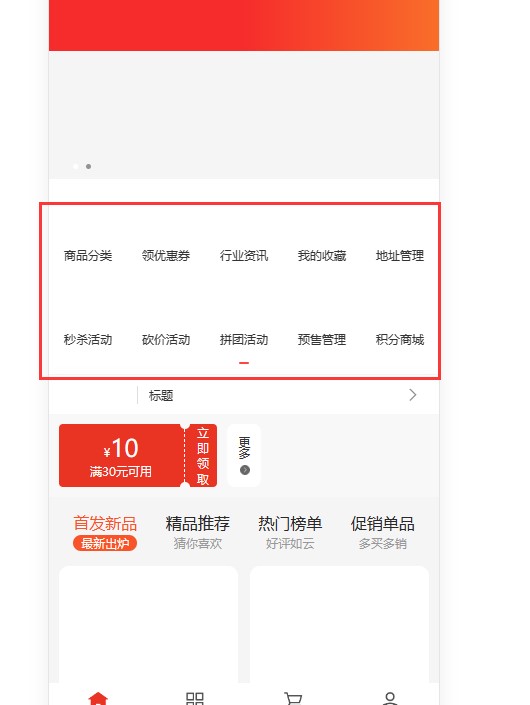The height and width of the screenshot is (705, 530).
Task: Click the 标题 notice bar text
Action: (x=161, y=396)
